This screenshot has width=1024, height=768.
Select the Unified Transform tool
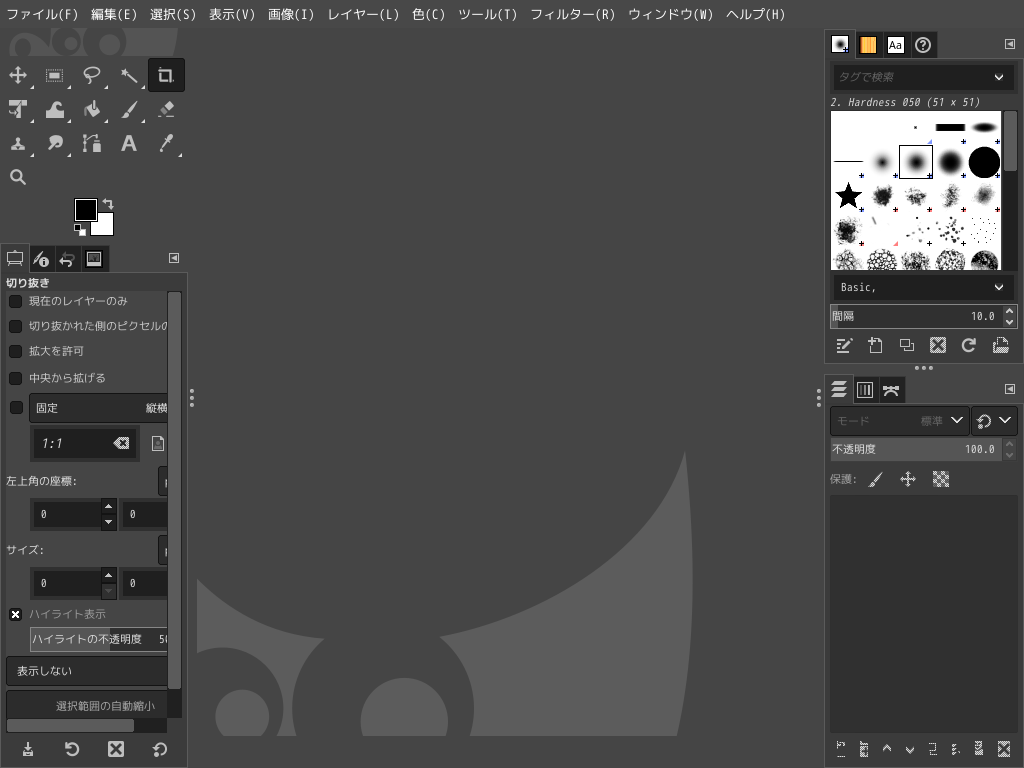coord(18,109)
